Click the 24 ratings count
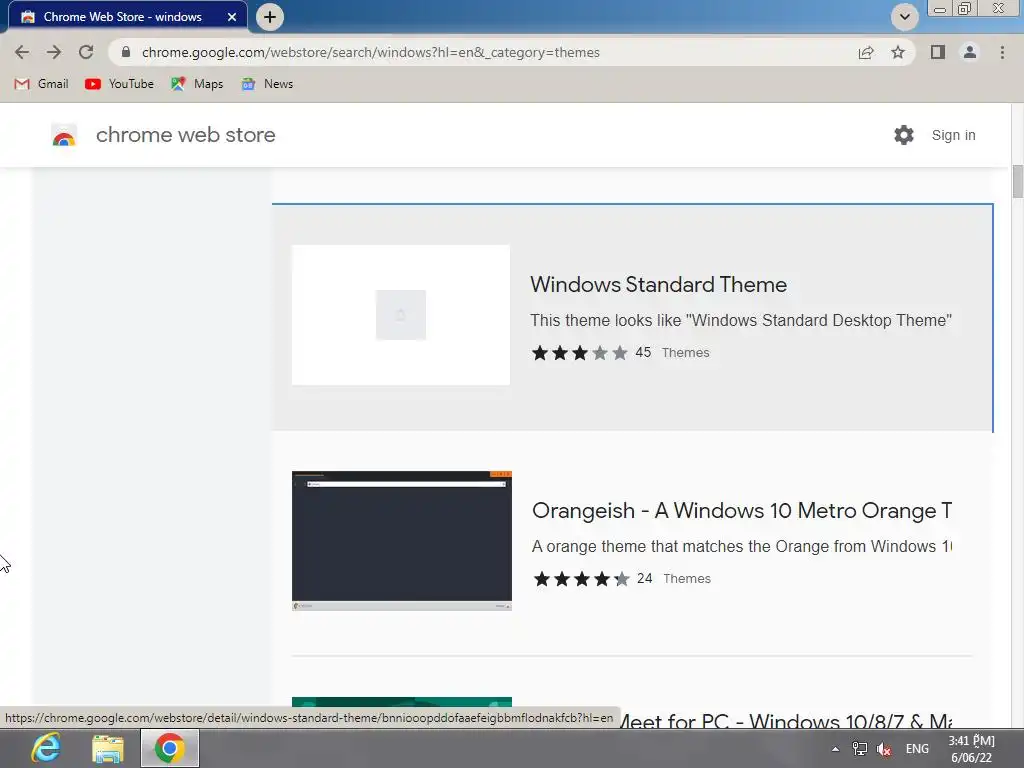Image resolution: width=1024 pixels, height=768 pixels. tap(645, 579)
